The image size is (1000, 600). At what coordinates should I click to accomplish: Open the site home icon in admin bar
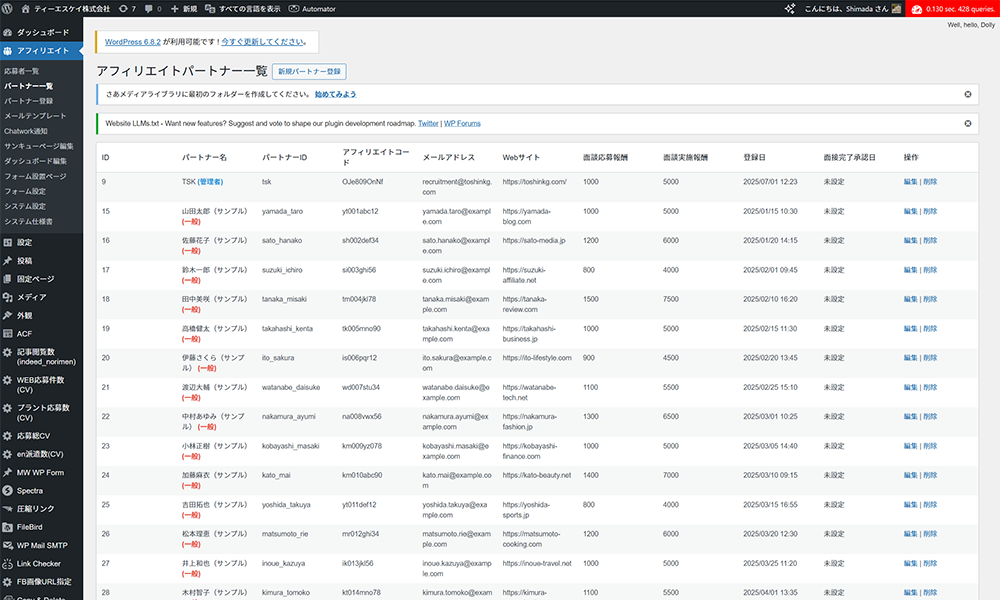pos(26,9)
